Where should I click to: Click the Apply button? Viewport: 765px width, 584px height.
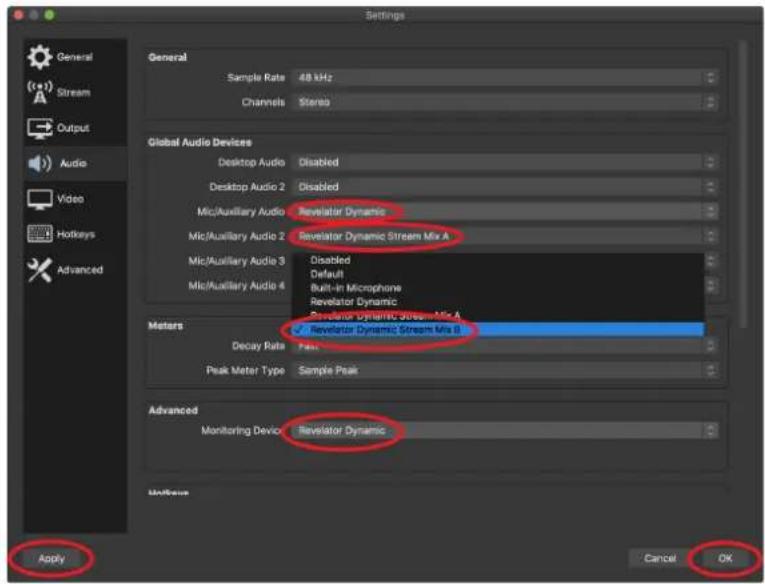coord(51,559)
